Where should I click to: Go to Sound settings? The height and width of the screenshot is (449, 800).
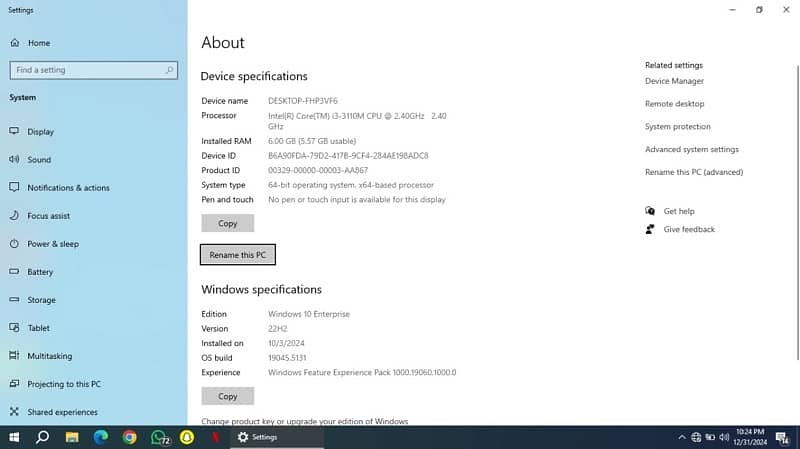click(x=39, y=160)
